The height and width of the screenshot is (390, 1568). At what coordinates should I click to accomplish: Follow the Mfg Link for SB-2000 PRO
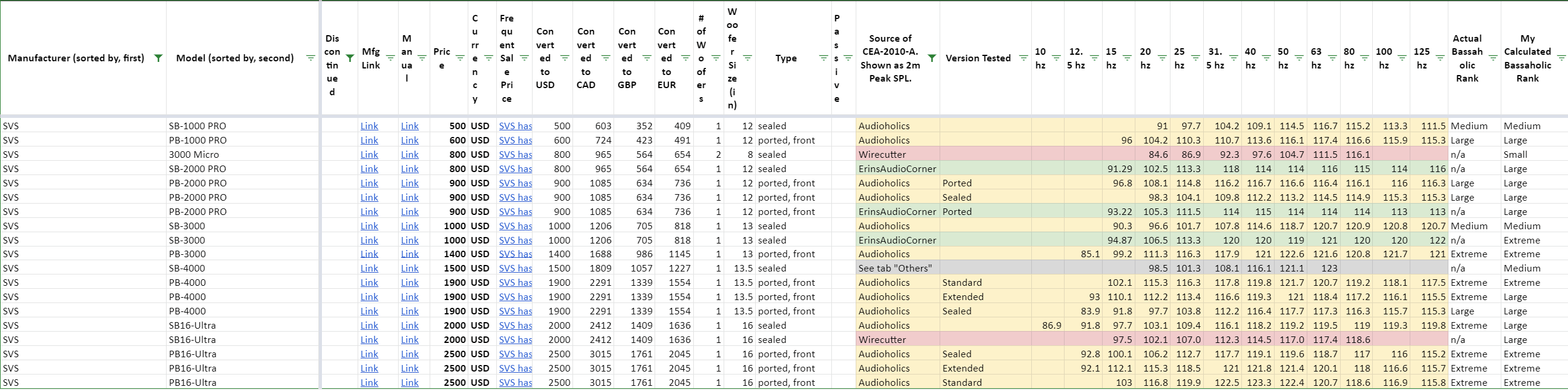[370, 169]
